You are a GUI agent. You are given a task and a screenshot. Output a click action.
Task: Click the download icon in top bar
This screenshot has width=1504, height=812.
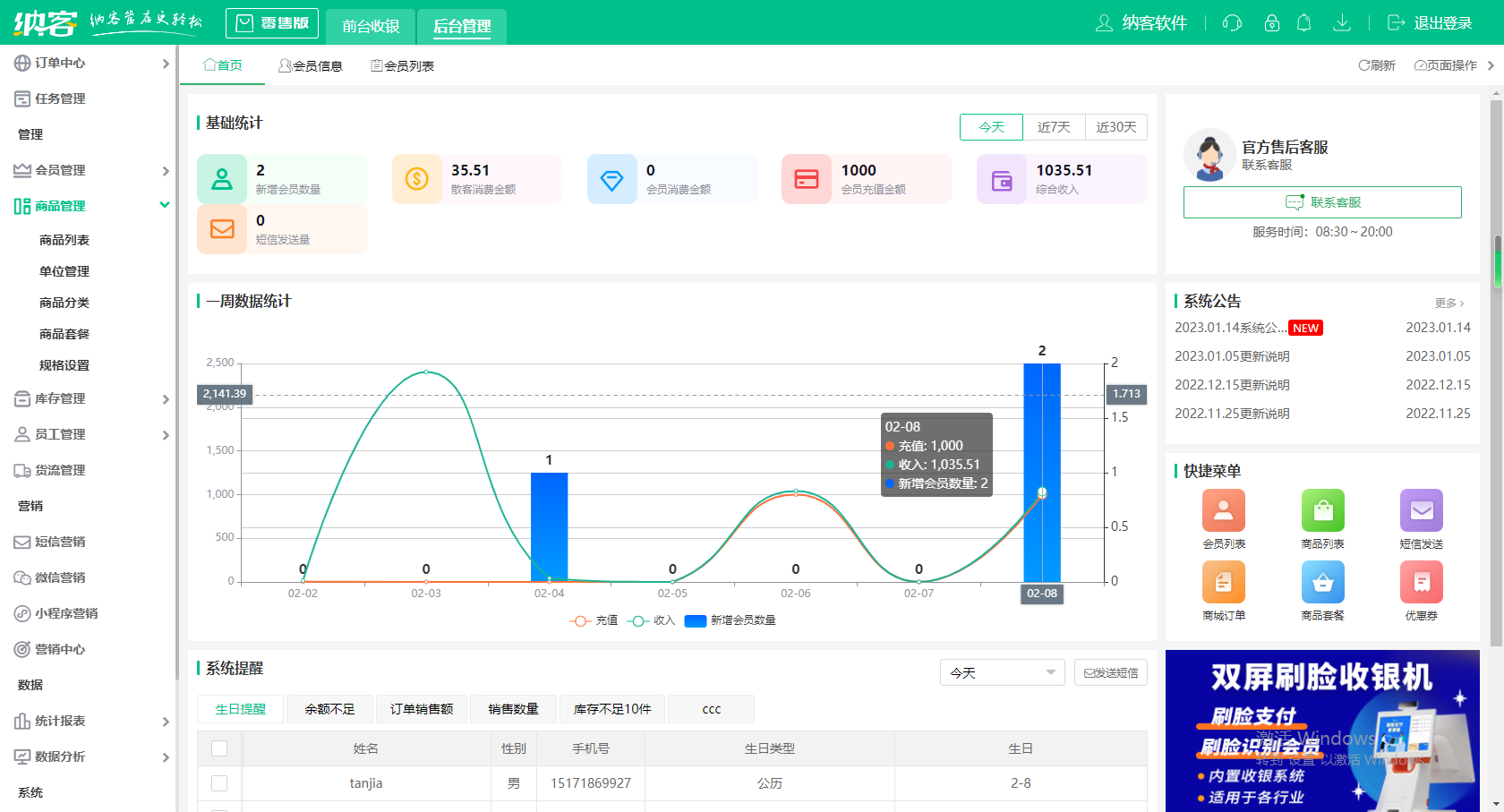pos(1341,23)
